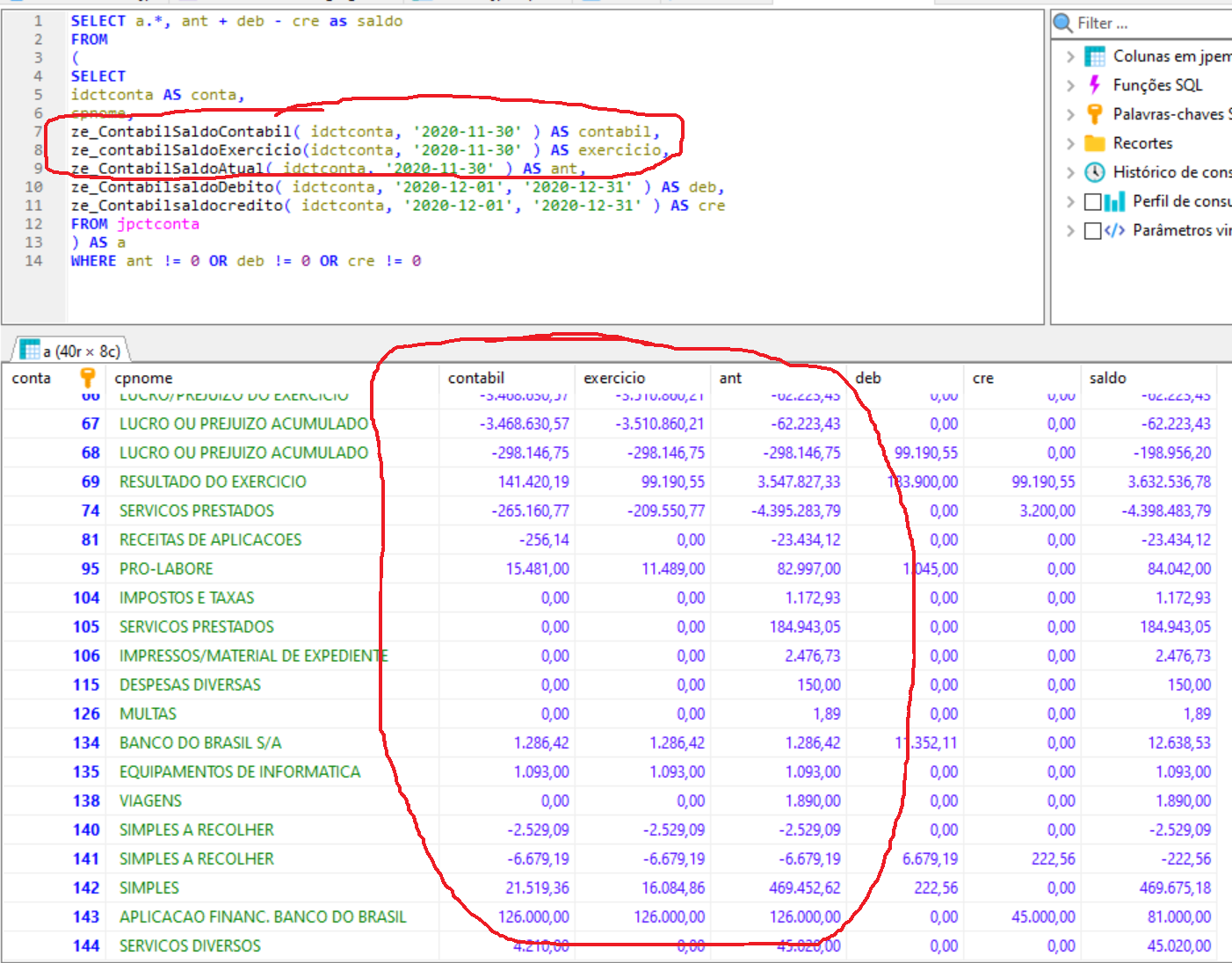Click the primary key icon in conta header
Viewport: 1232px width, 963px height.
coord(87,378)
